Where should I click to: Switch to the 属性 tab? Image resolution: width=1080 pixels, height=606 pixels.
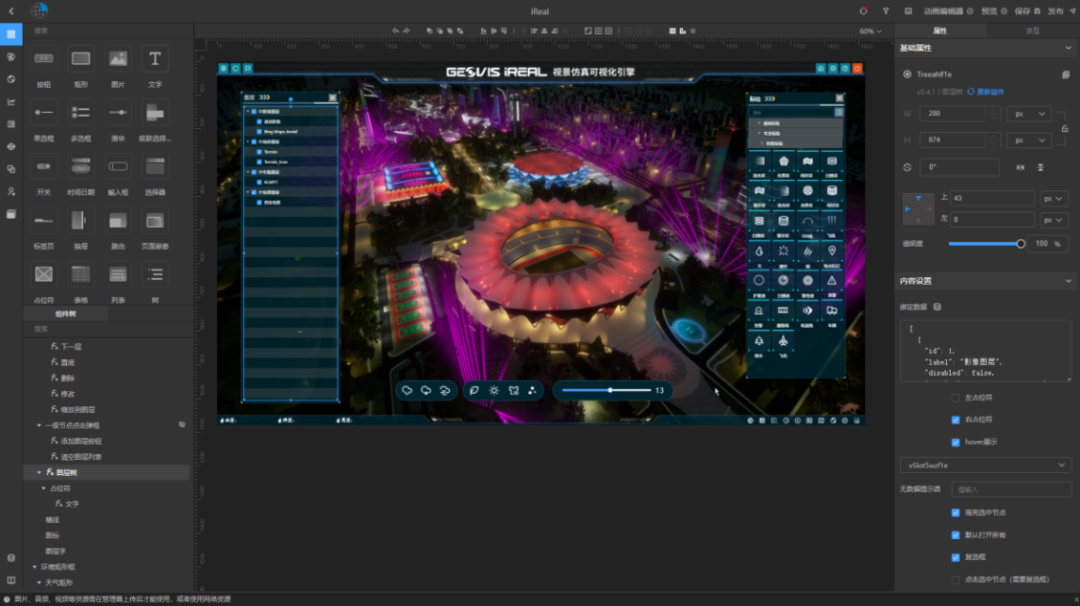[x=939, y=31]
